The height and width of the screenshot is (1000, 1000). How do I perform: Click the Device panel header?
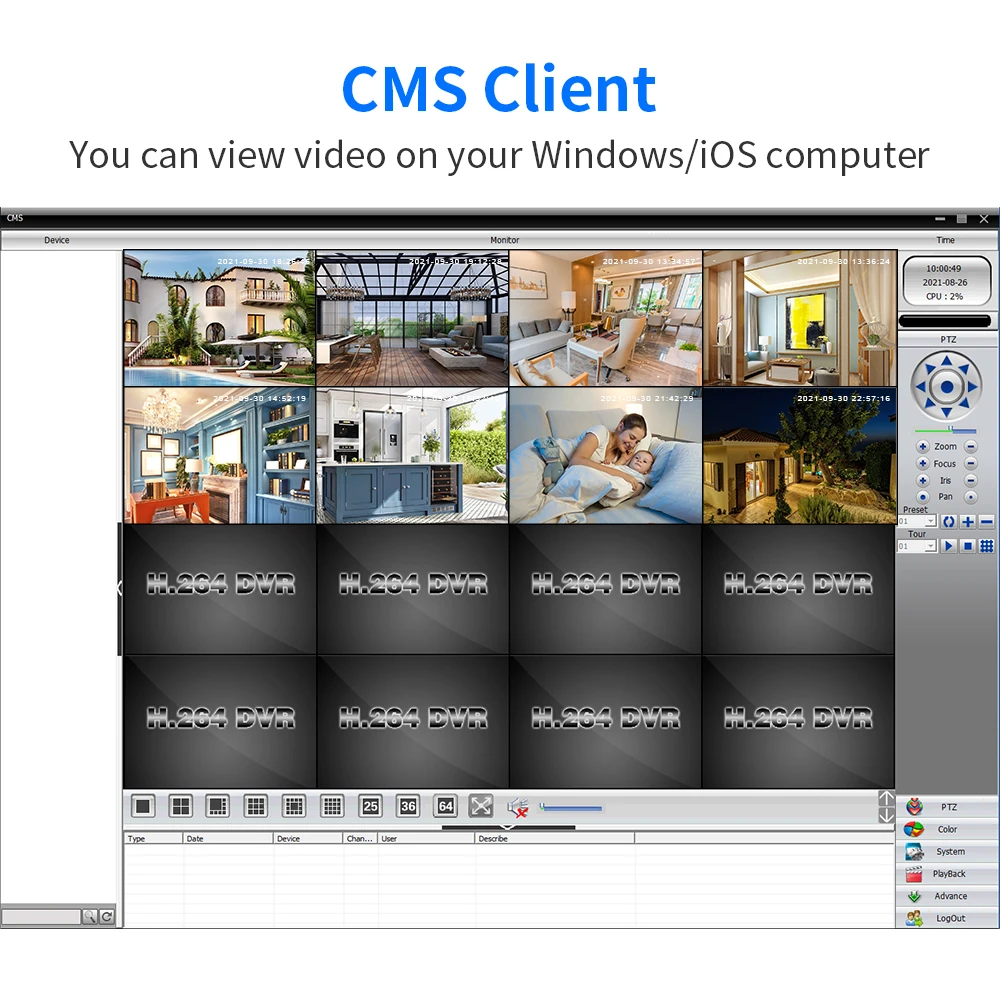point(57,240)
